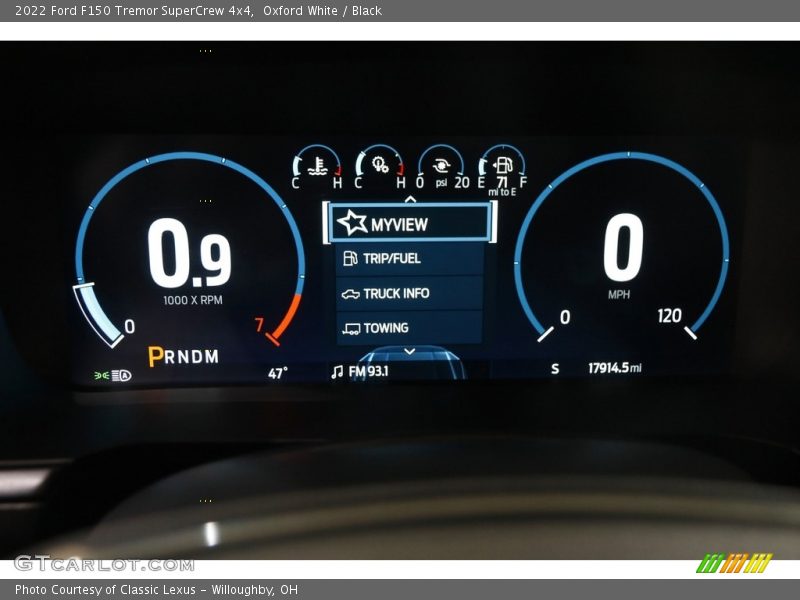Click the turbo boost psi gauge icon
The height and width of the screenshot is (600, 800).
point(441,166)
